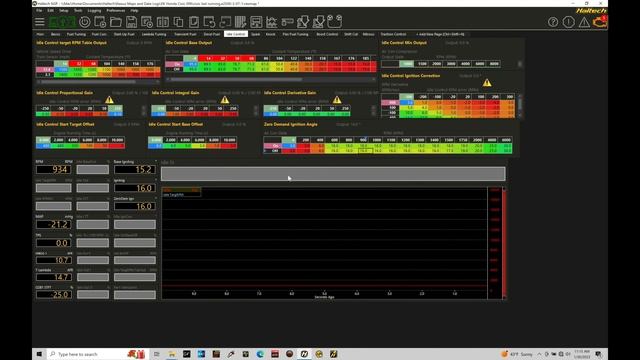The width and height of the screenshot is (640, 360).
Task: Open the Tools menu
Action: [x=78, y=10]
